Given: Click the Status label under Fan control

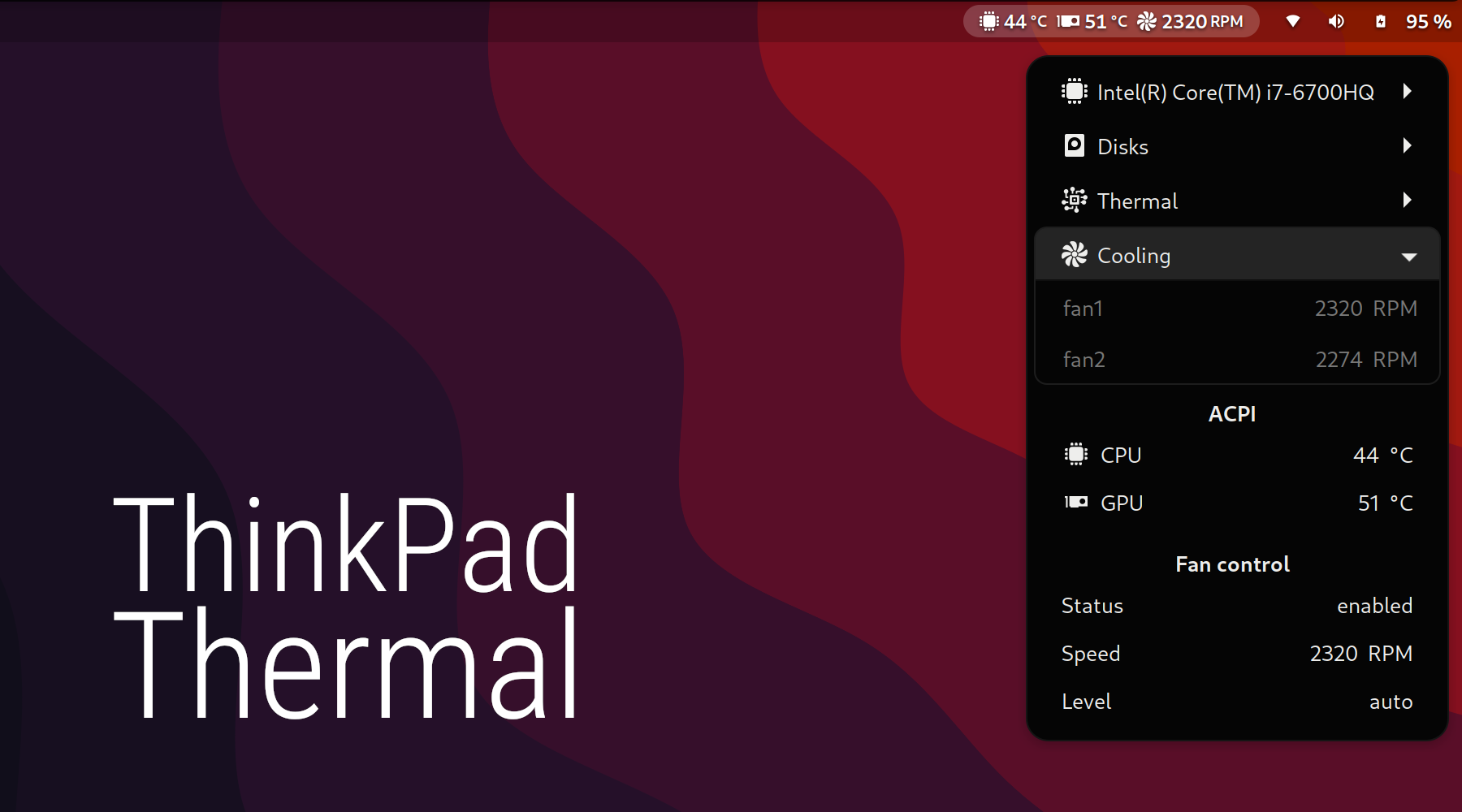Looking at the screenshot, I should pyautogui.click(x=1092, y=606).
